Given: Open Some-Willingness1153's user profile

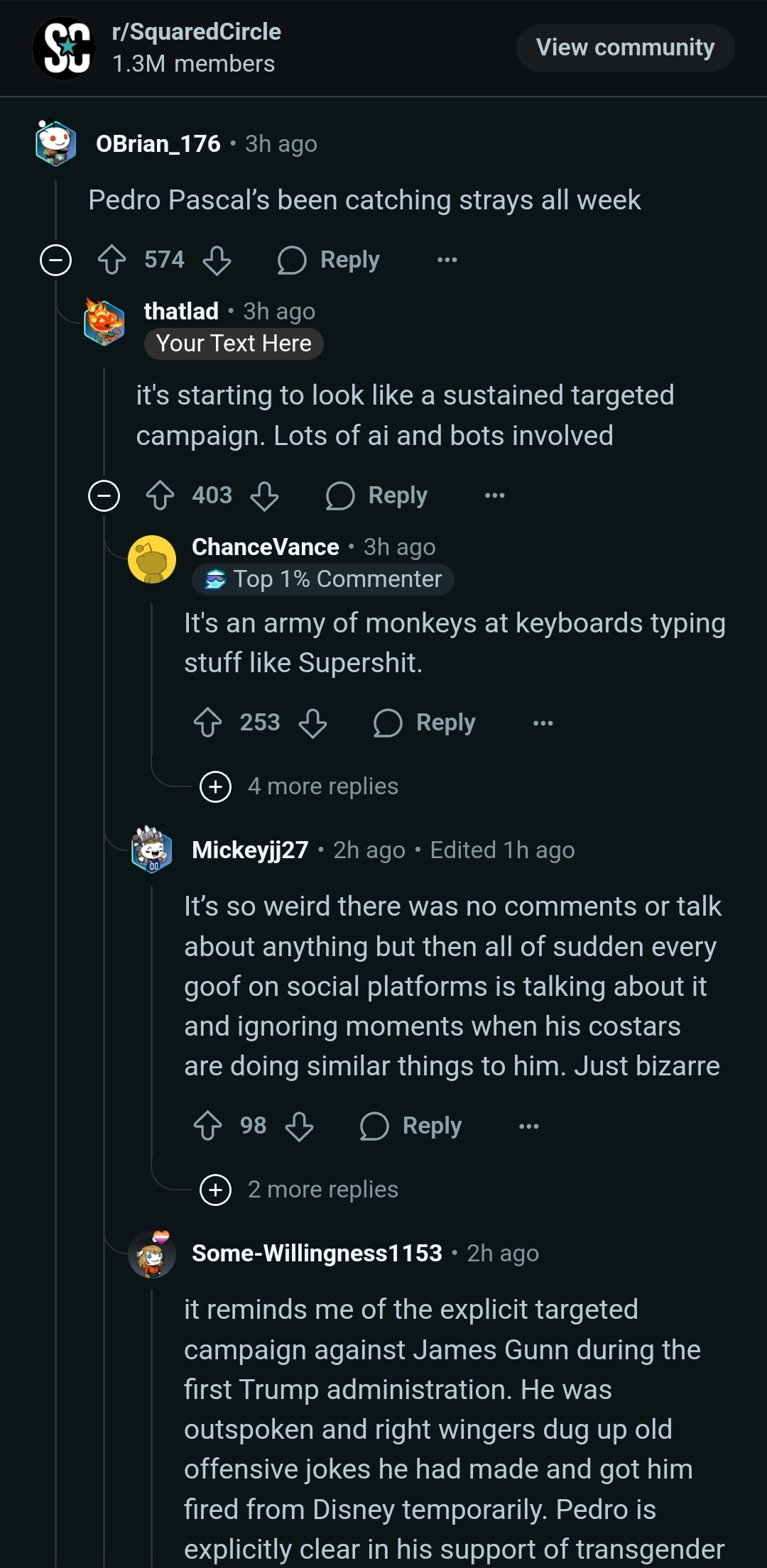Looking at the screenshot, I should point(317,1254).
